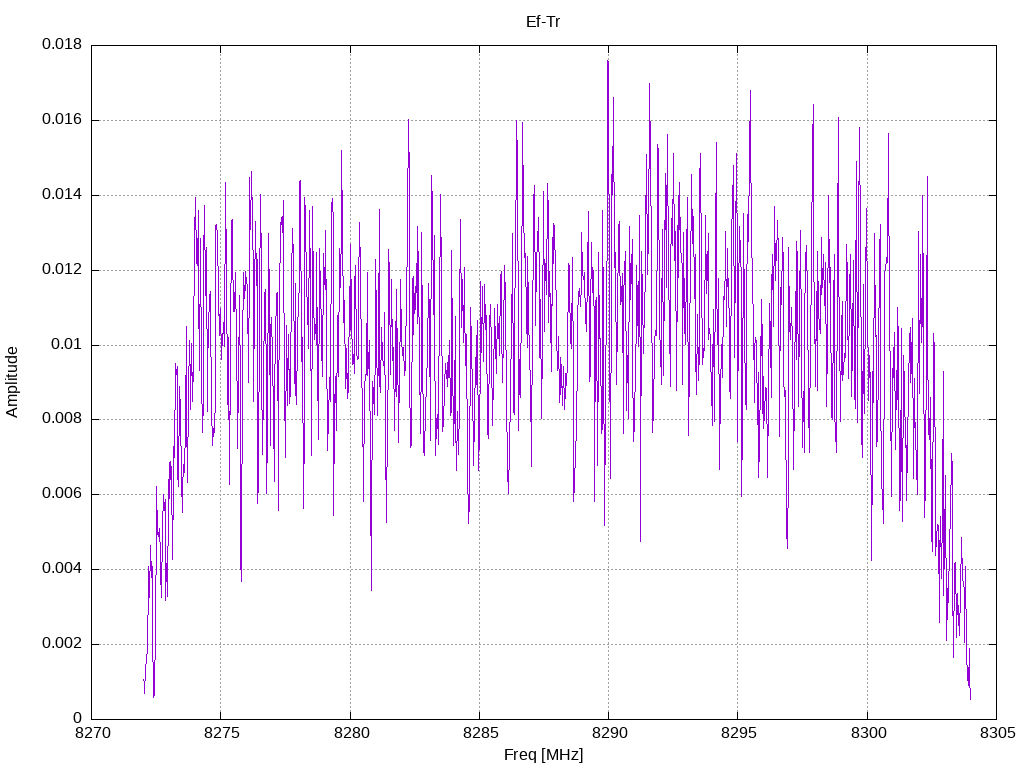Click the highest spectrum peak near 8290 MHz
The image size is (1024, 768).
coord(607,61)
